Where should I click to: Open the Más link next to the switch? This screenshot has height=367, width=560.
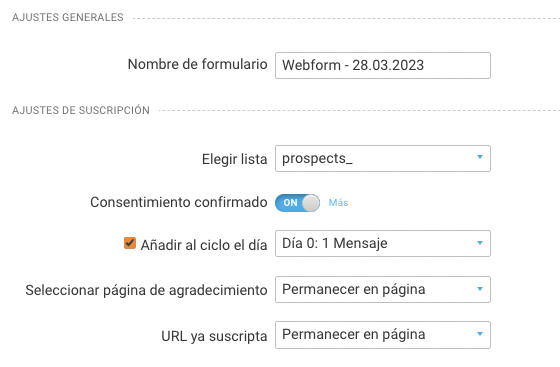[338, 202]
